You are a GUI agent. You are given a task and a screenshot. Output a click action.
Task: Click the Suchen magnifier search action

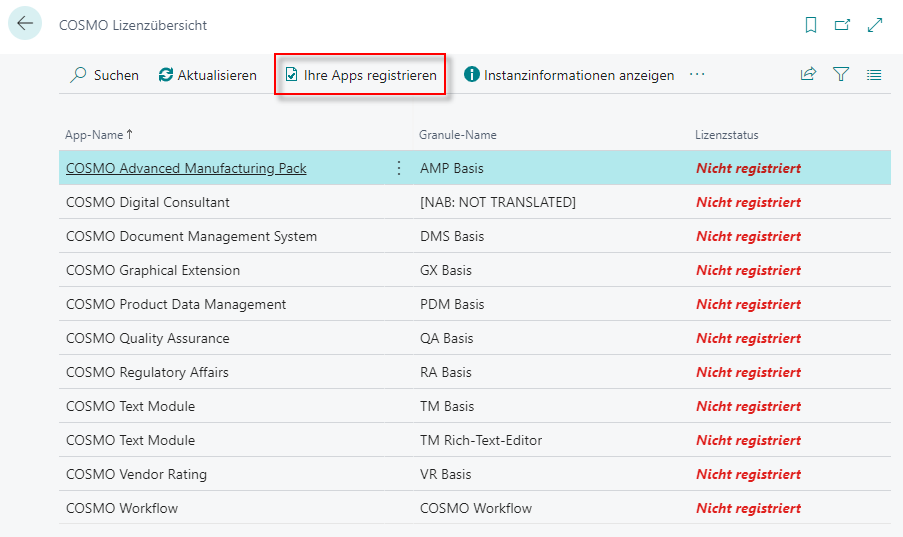click(104, 75)
